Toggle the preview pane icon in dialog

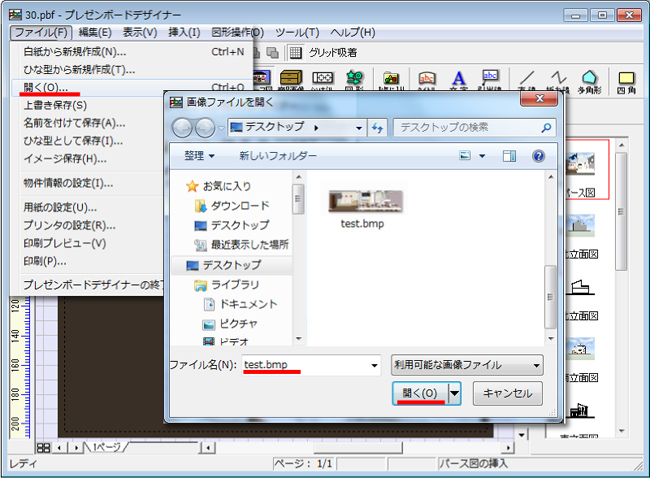click(509, 156)
